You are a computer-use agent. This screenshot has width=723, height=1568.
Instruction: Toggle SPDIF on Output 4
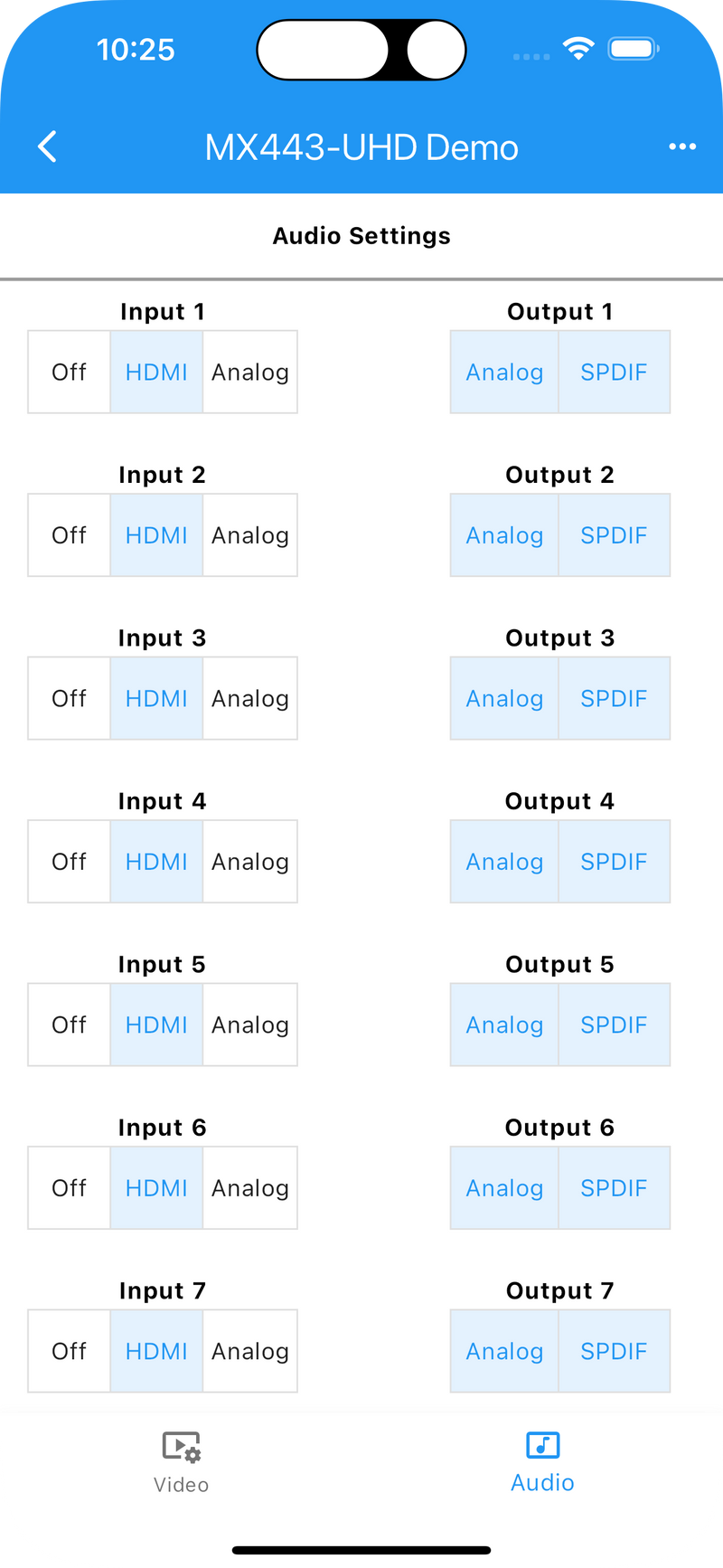(x=614, y=862)
